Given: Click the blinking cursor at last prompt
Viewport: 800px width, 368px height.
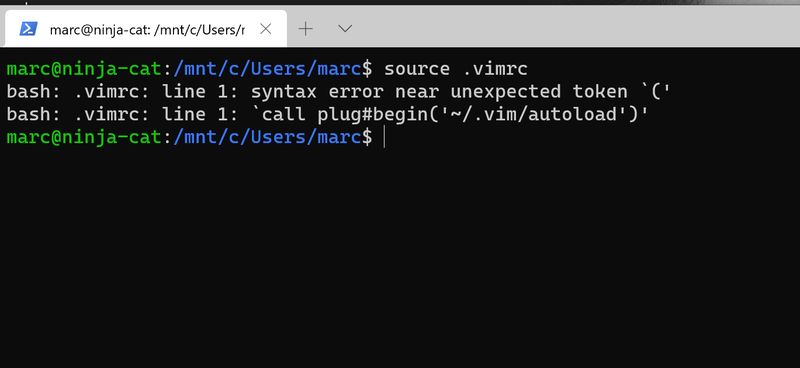Looking at the screenshot, I should click(384, 138).
